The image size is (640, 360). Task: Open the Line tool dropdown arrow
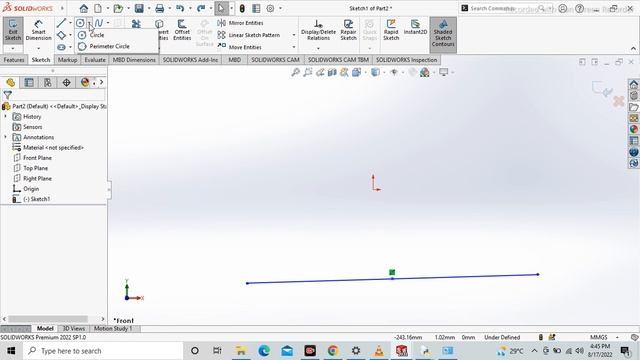(70, 23)
